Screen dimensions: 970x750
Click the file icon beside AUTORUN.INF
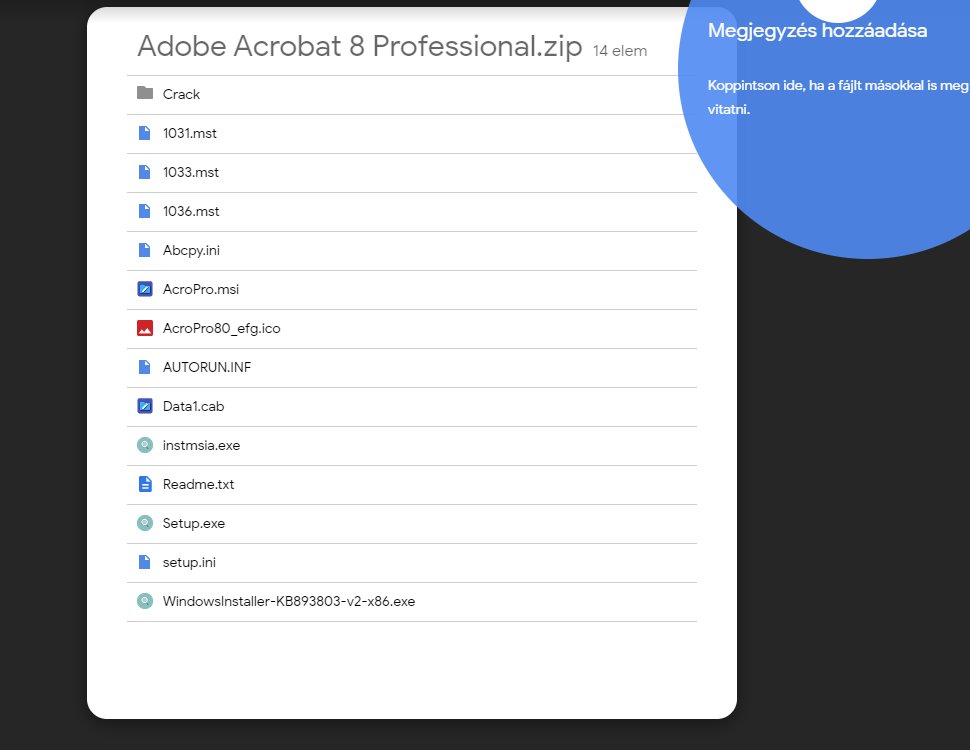tap(144, 367)
